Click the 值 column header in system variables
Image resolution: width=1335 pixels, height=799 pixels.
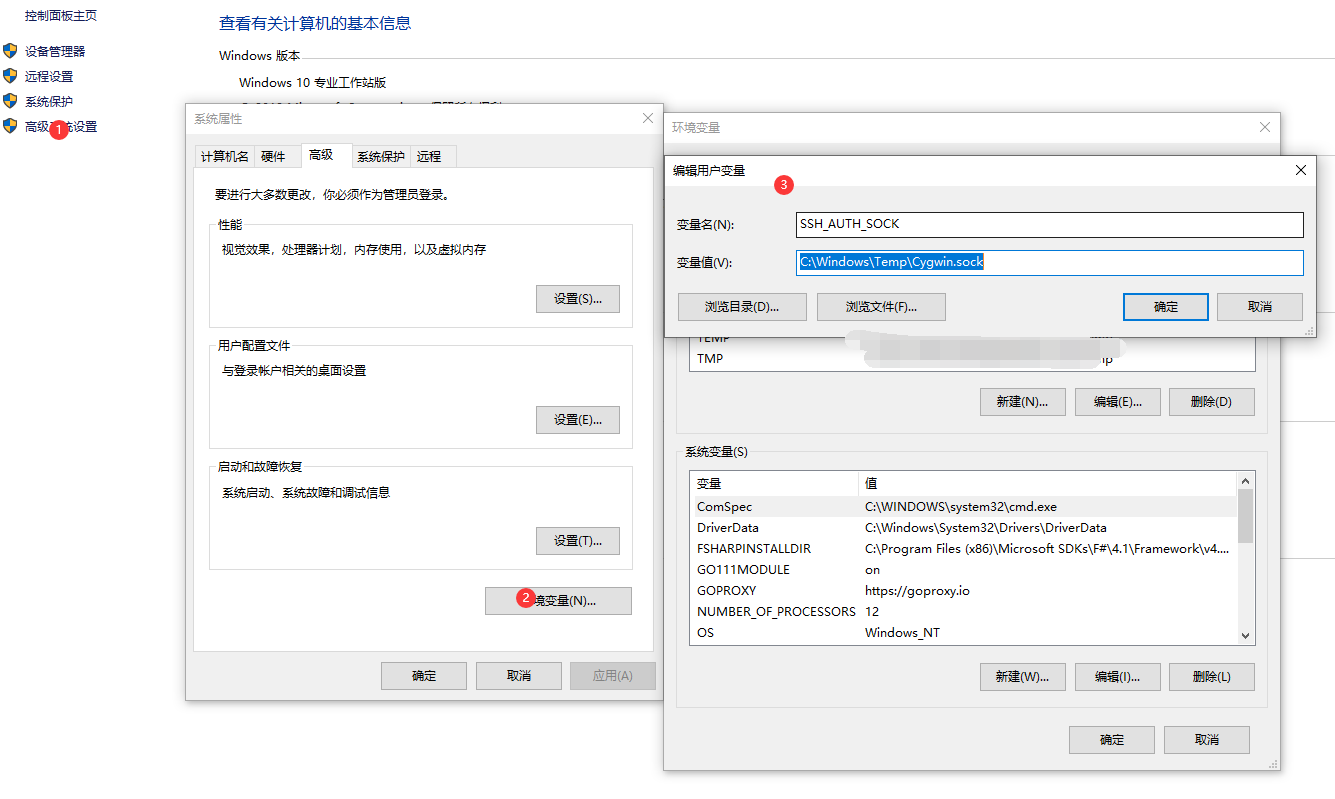pos(1047,484)
